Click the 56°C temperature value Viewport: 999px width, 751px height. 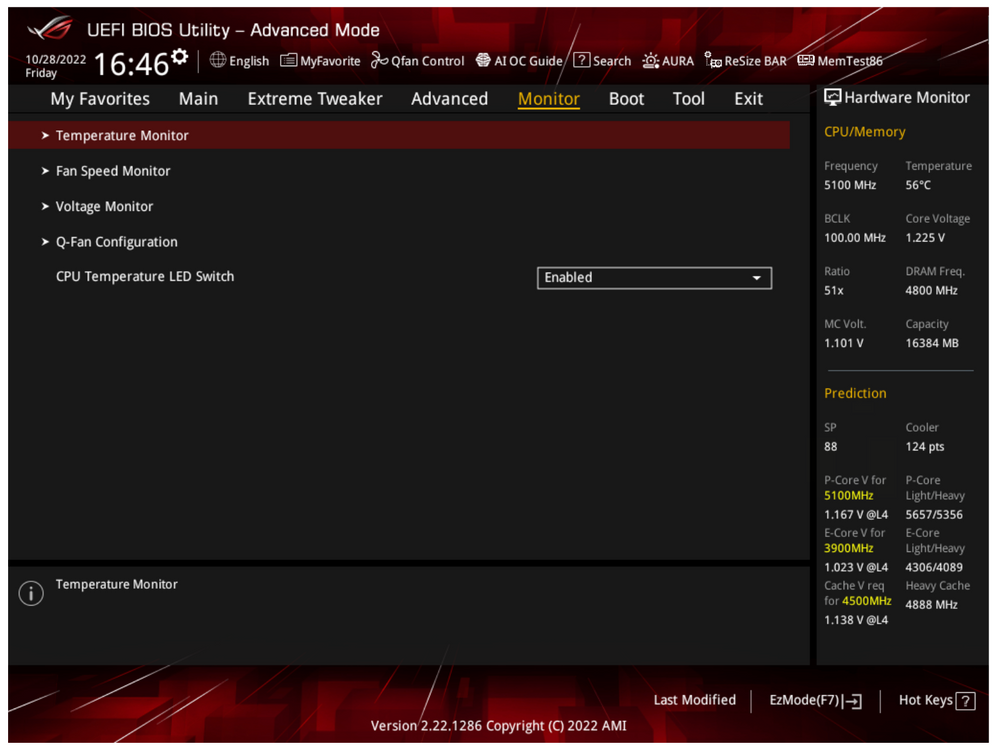[918, 185]
